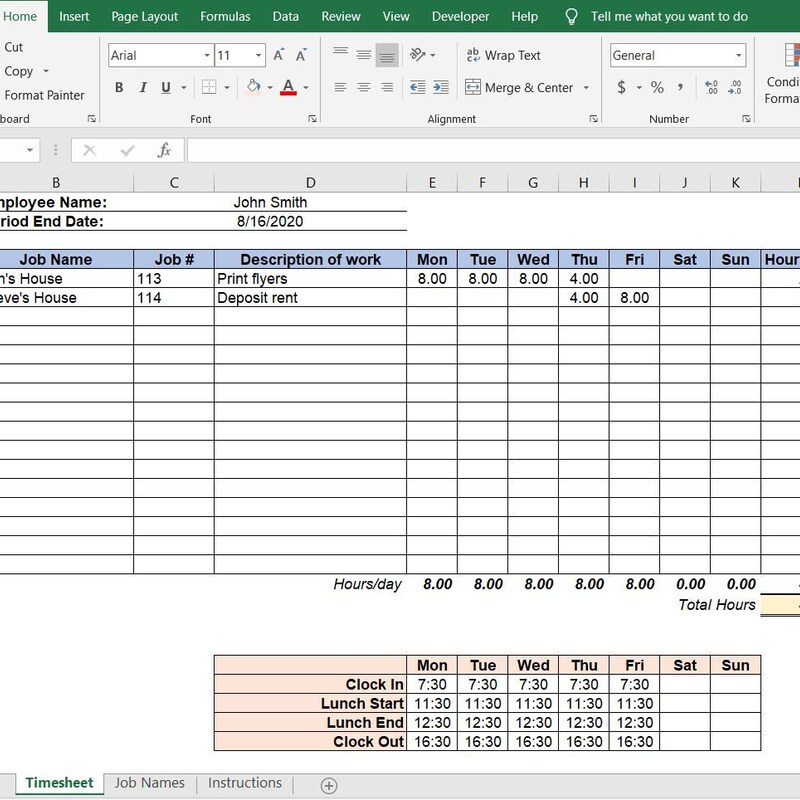This screenshot has width=800, height=800.
Task: Expand Font Color dropdown arrow
Action: pyautogui.click(x=306, y=88)
